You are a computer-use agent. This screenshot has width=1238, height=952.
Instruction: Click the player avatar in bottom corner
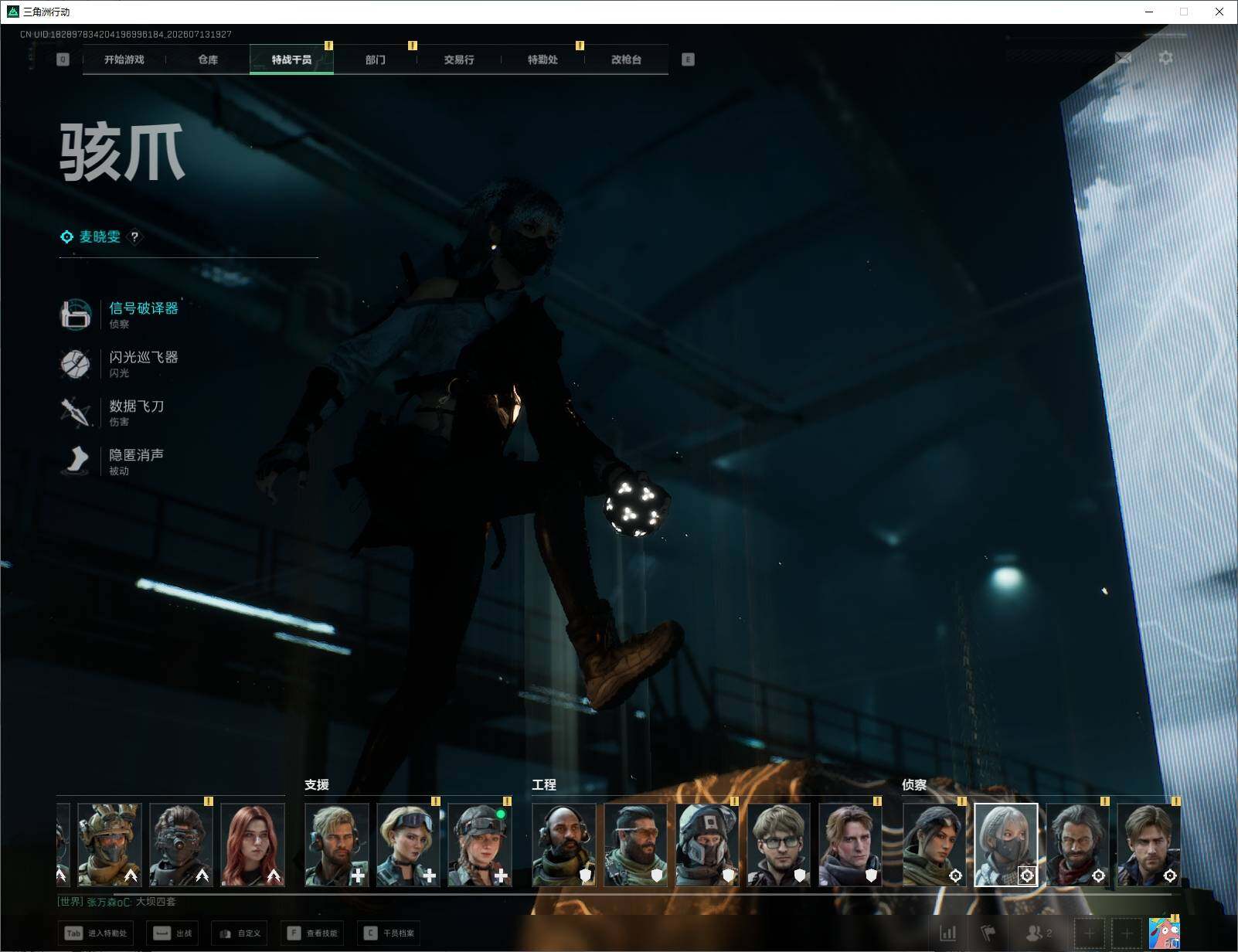click(1164, 933)
